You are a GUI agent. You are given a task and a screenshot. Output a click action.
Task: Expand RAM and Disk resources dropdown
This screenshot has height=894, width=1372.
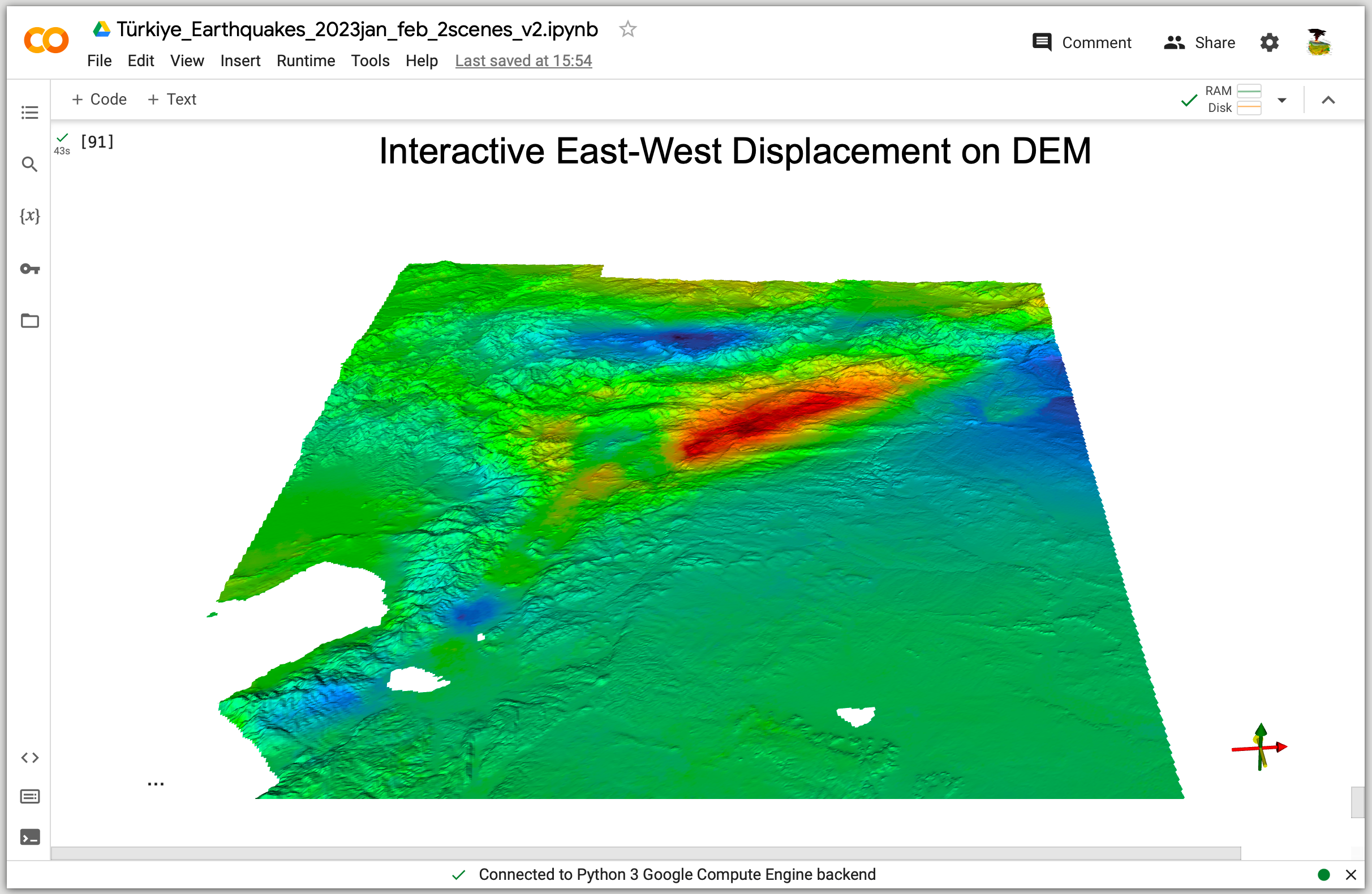(x=1281, y=100)
